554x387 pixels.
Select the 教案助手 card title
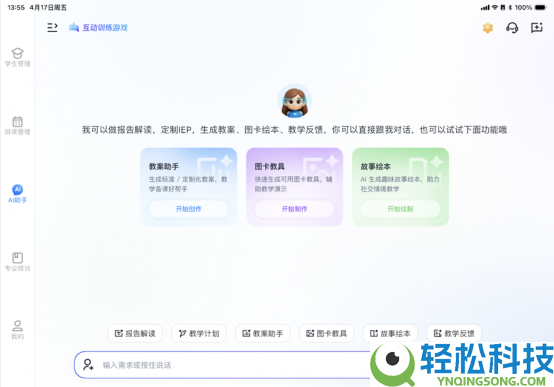coord(164,166)
